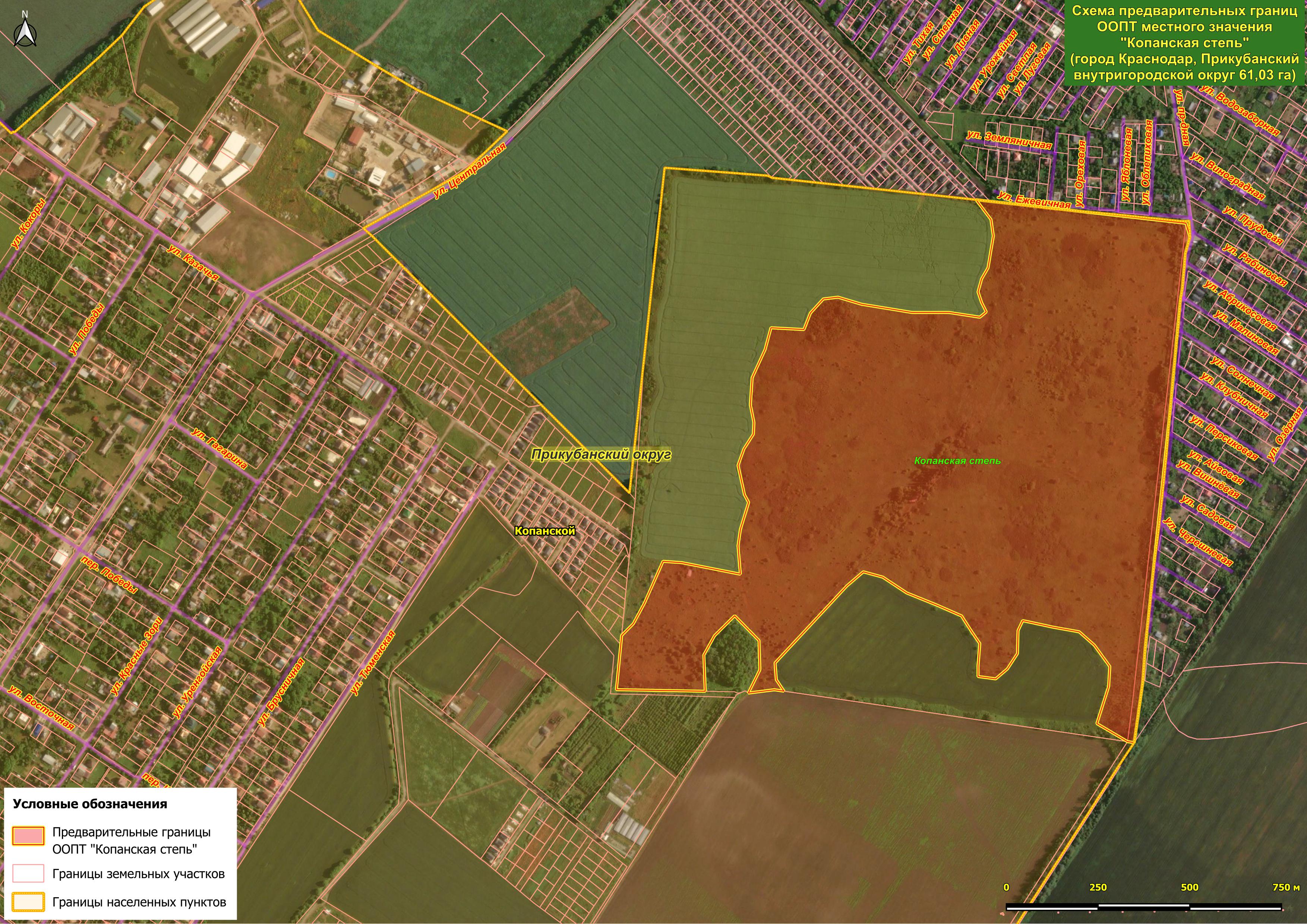Click the 'ул. Земляничная' street label
Image resolution: width=1307 pixels, height=924 pixels.
pos(1009,140)
